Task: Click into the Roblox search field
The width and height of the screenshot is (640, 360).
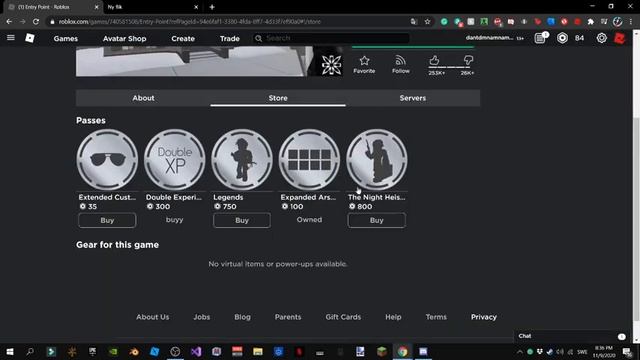Action: coord(331,38)
